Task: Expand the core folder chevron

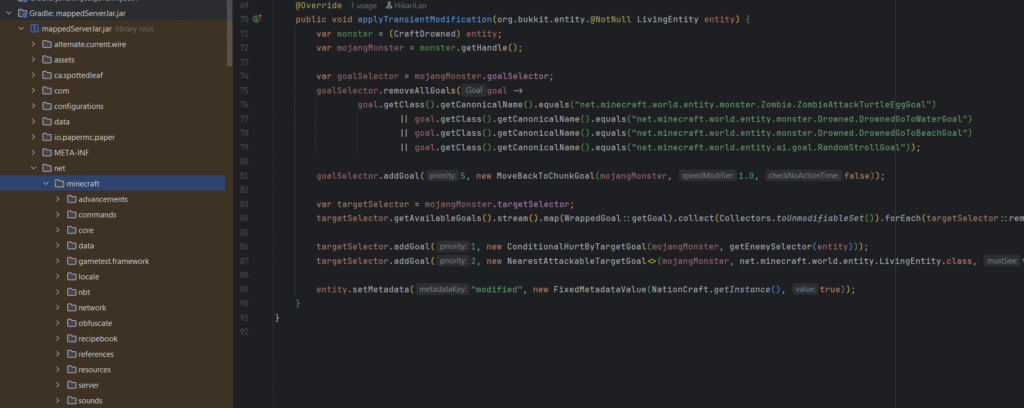Action: tap(57, 230)
